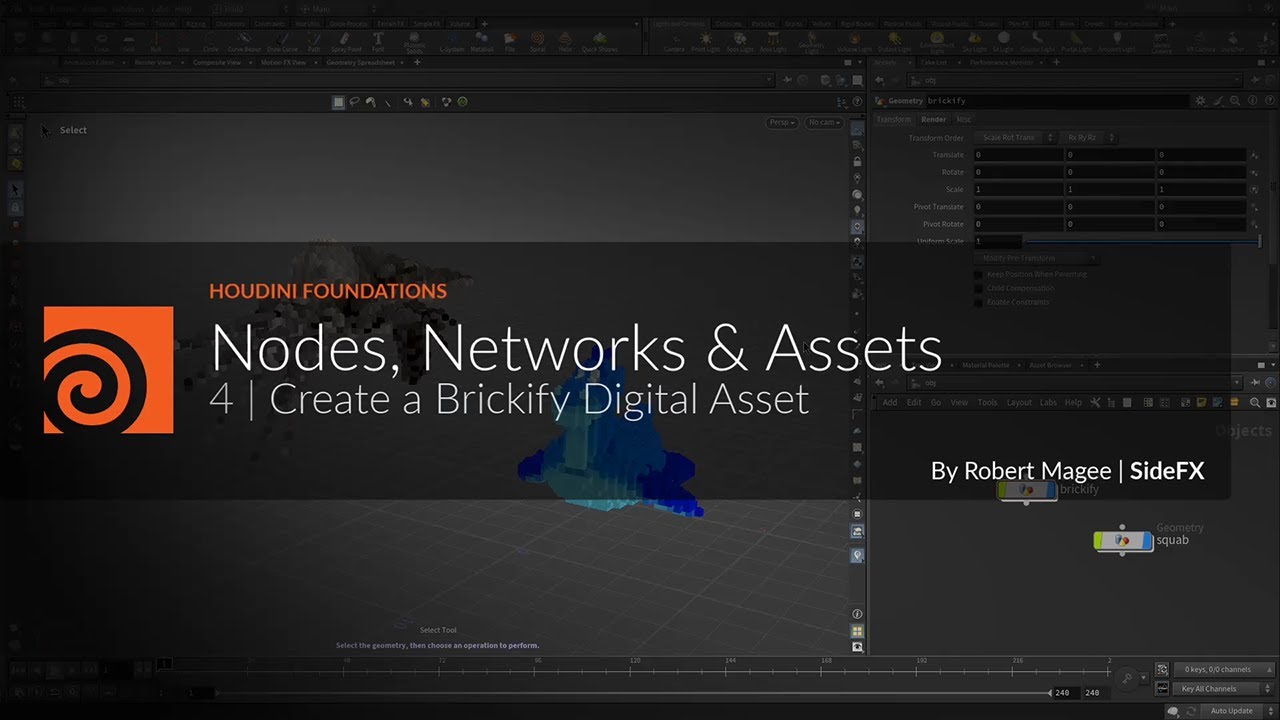Toggle pin on parameter pane

1257,80
